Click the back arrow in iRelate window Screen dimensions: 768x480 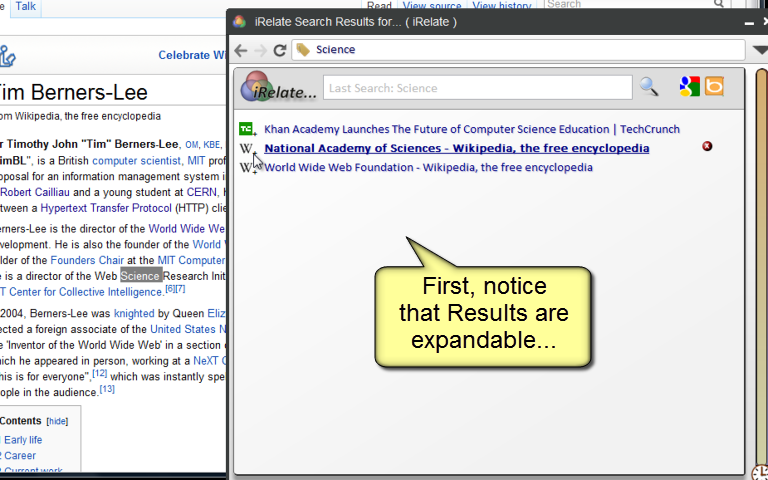[x=240, y=50]
